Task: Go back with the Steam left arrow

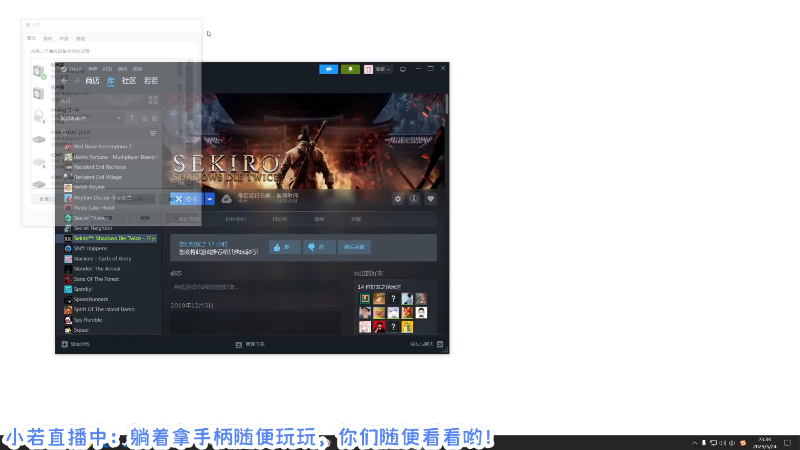Action: (64, 81)
